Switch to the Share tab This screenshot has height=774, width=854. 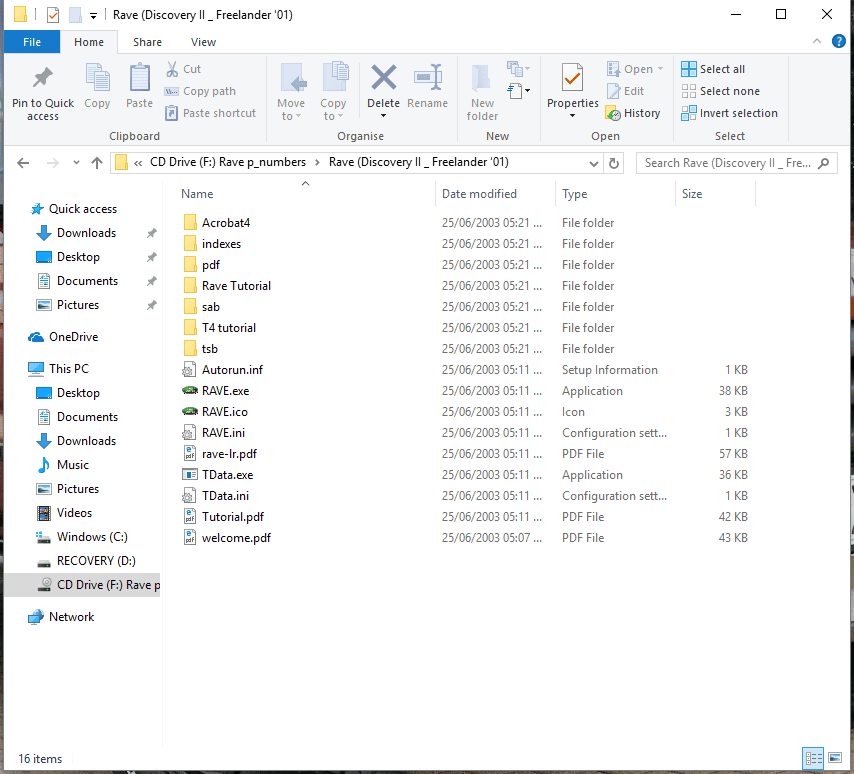coord(147,42)
